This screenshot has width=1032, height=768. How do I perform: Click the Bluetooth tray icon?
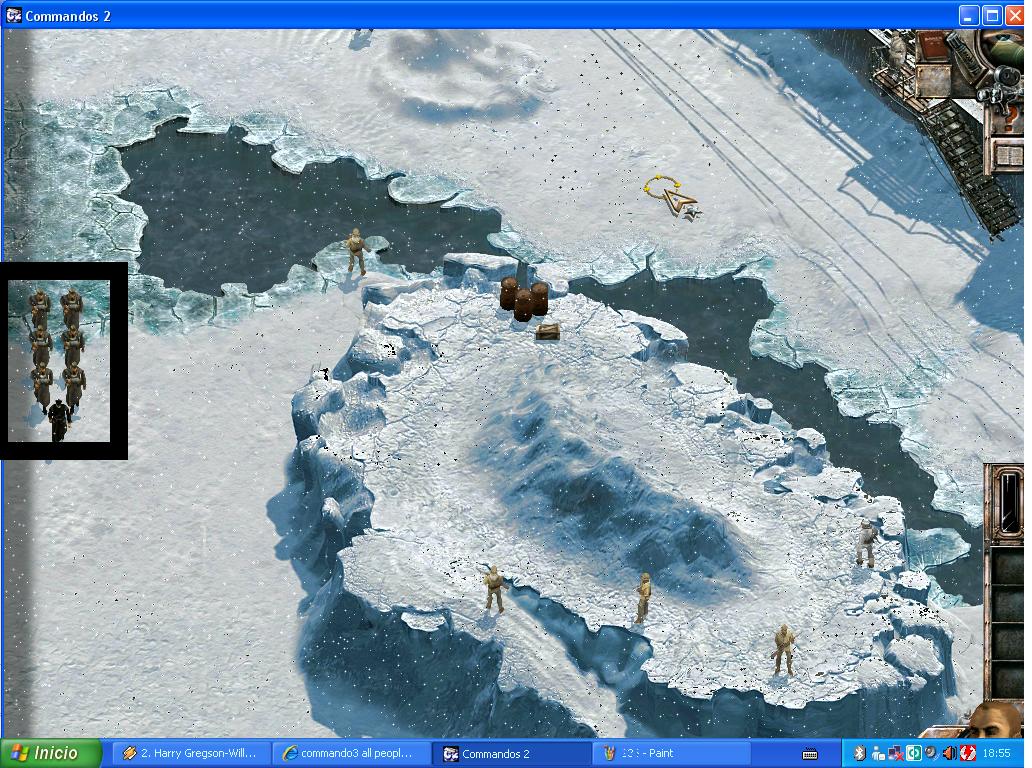860,753
